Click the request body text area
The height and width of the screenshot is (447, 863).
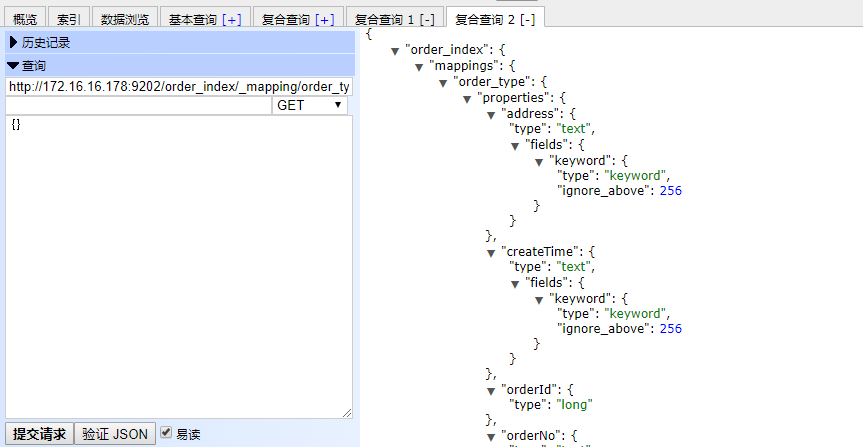[179, 267]
